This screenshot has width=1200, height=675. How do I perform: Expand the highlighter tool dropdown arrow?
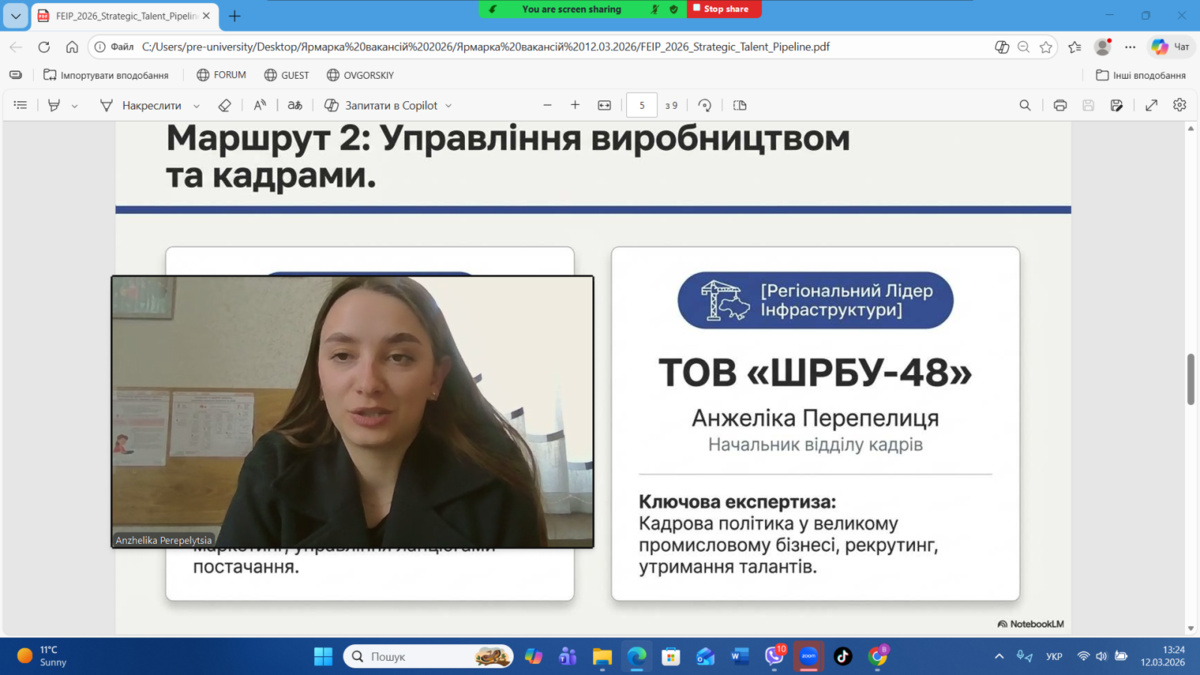(75, 106)
